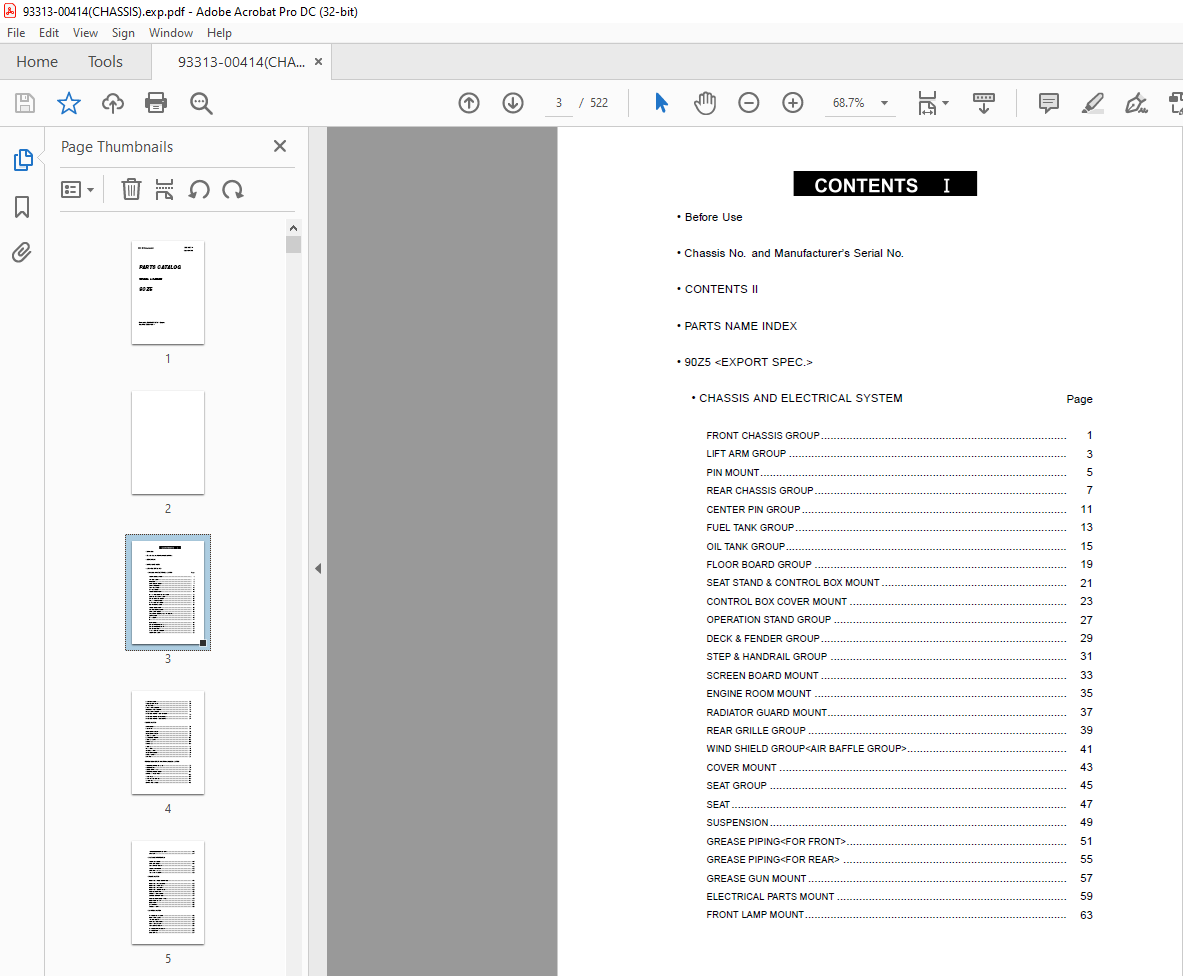Click the 'PARTS NAME INDEX' entry
The image size is (1183, 976).
(x=740, y=326)
